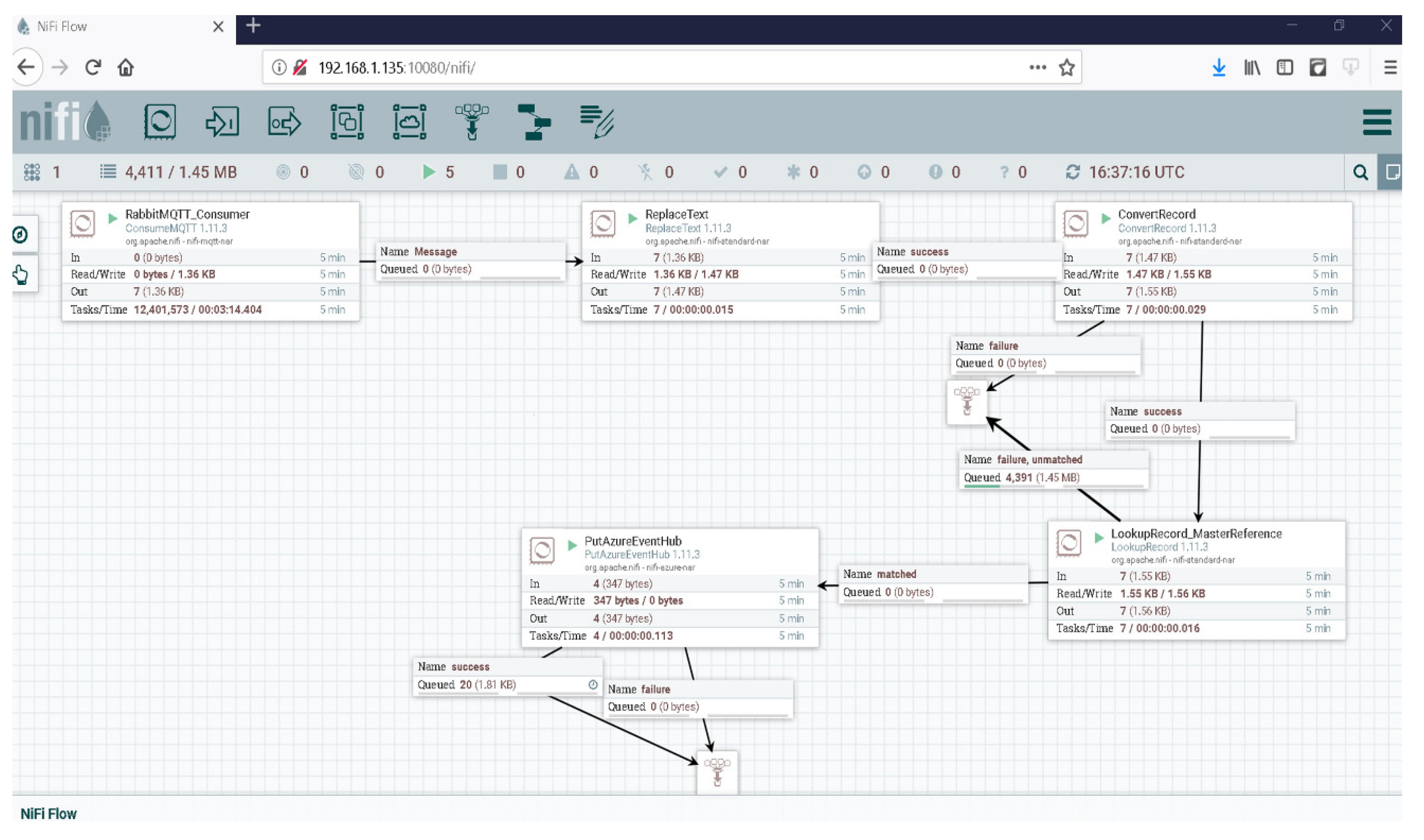
Task: Select the ConvertRecord processor title
Action: (1157, 215)
